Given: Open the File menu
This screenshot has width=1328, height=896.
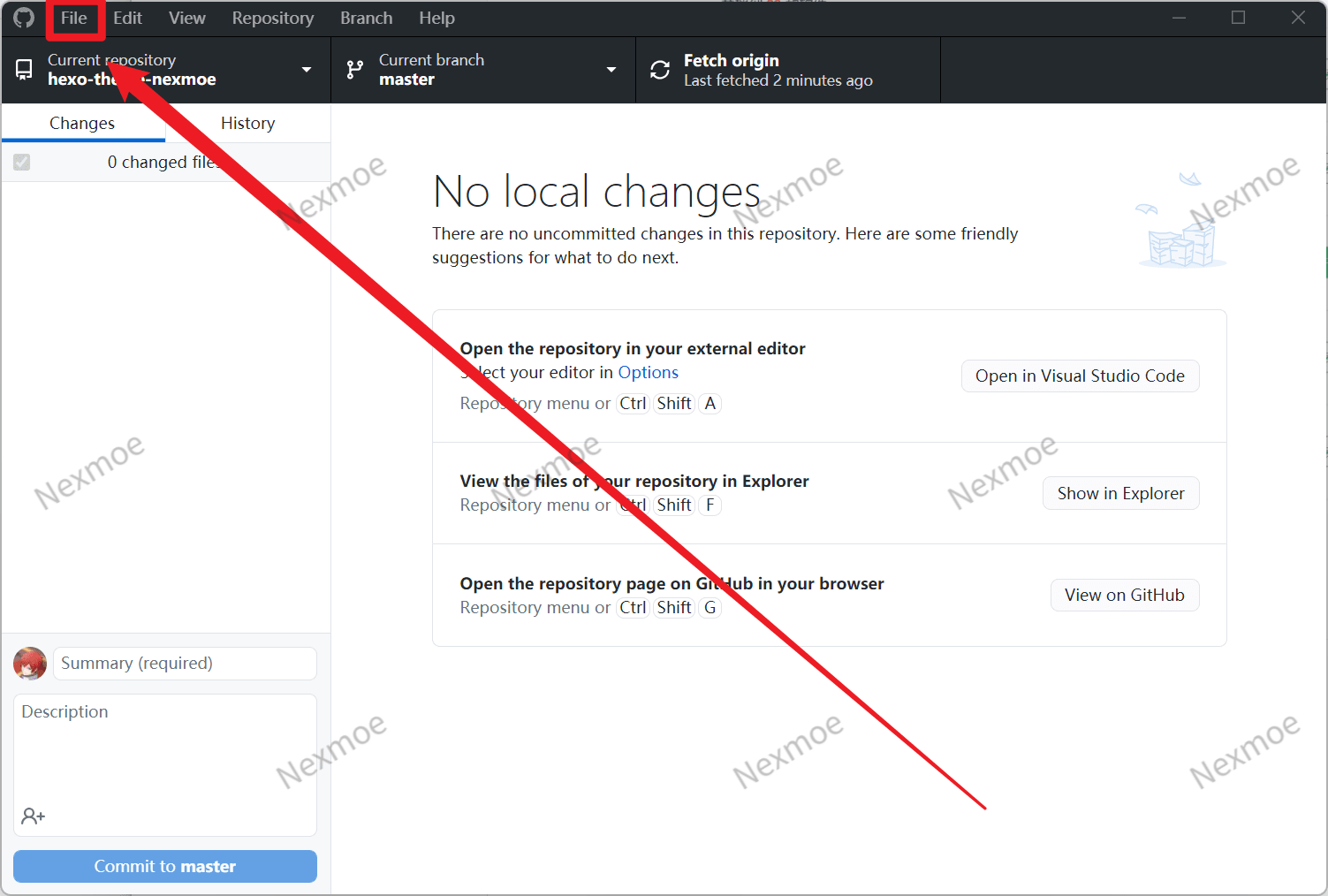Looking at the screenshot, I should (74, 19).
